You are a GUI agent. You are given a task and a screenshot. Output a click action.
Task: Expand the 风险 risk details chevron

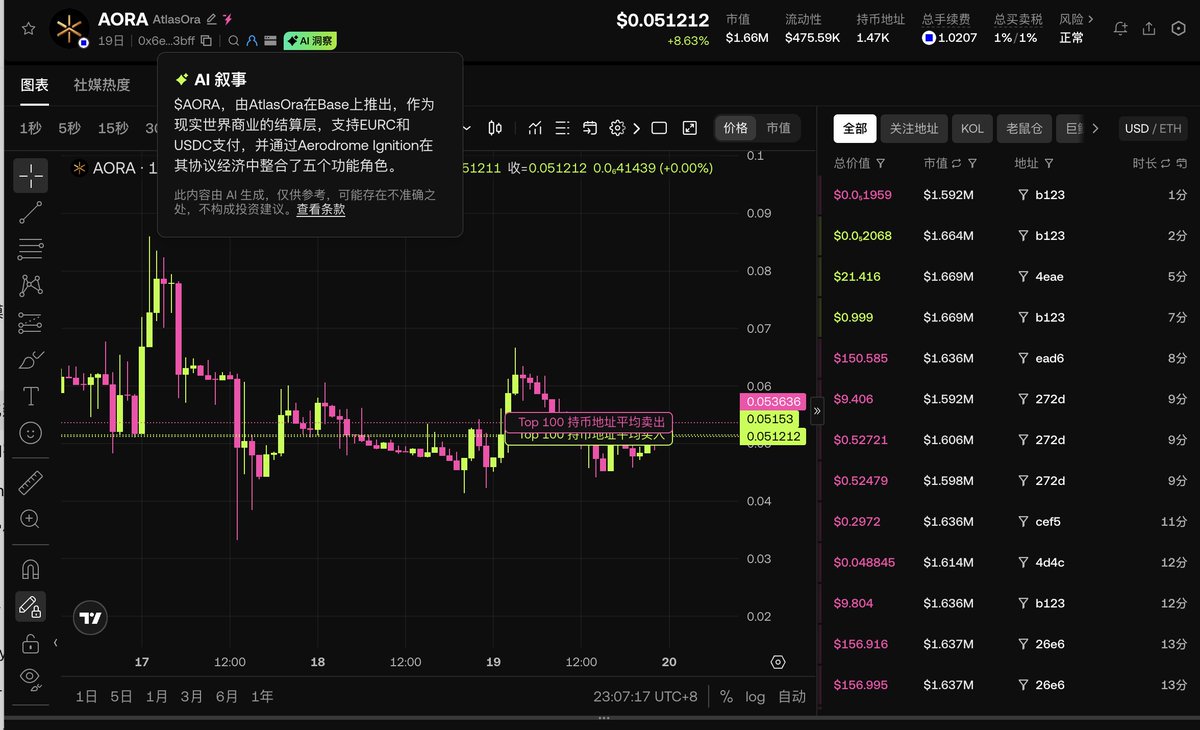coord(1090,19)
